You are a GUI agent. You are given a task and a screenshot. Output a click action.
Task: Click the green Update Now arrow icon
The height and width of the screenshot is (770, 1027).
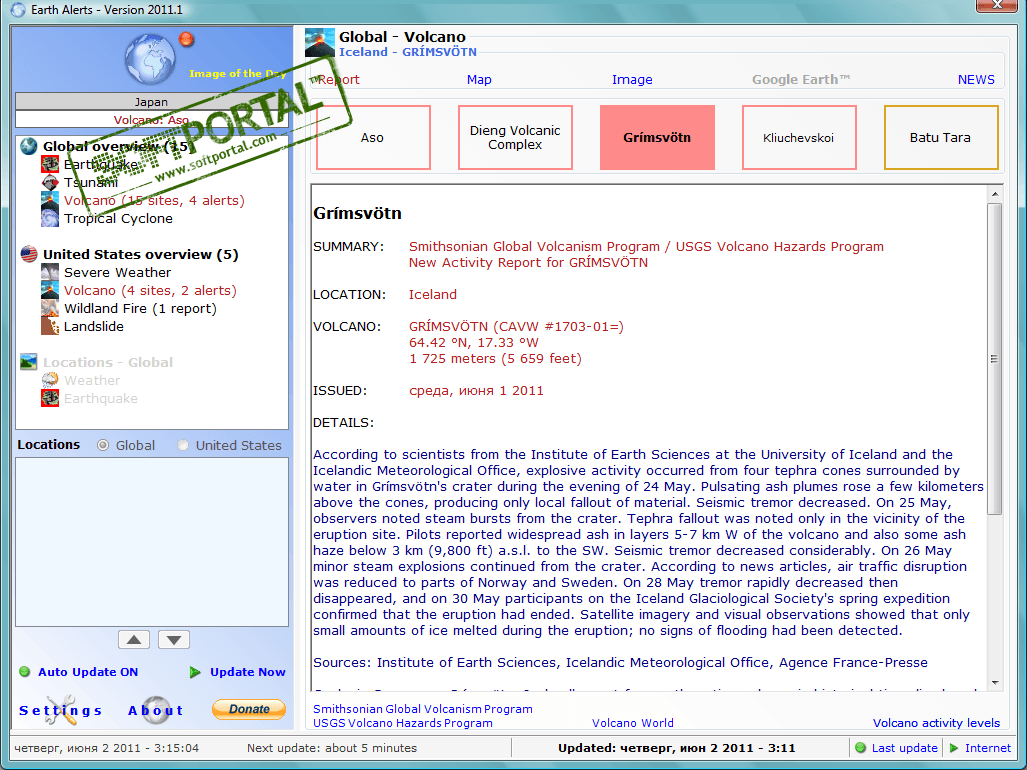[x=195, y=672]
